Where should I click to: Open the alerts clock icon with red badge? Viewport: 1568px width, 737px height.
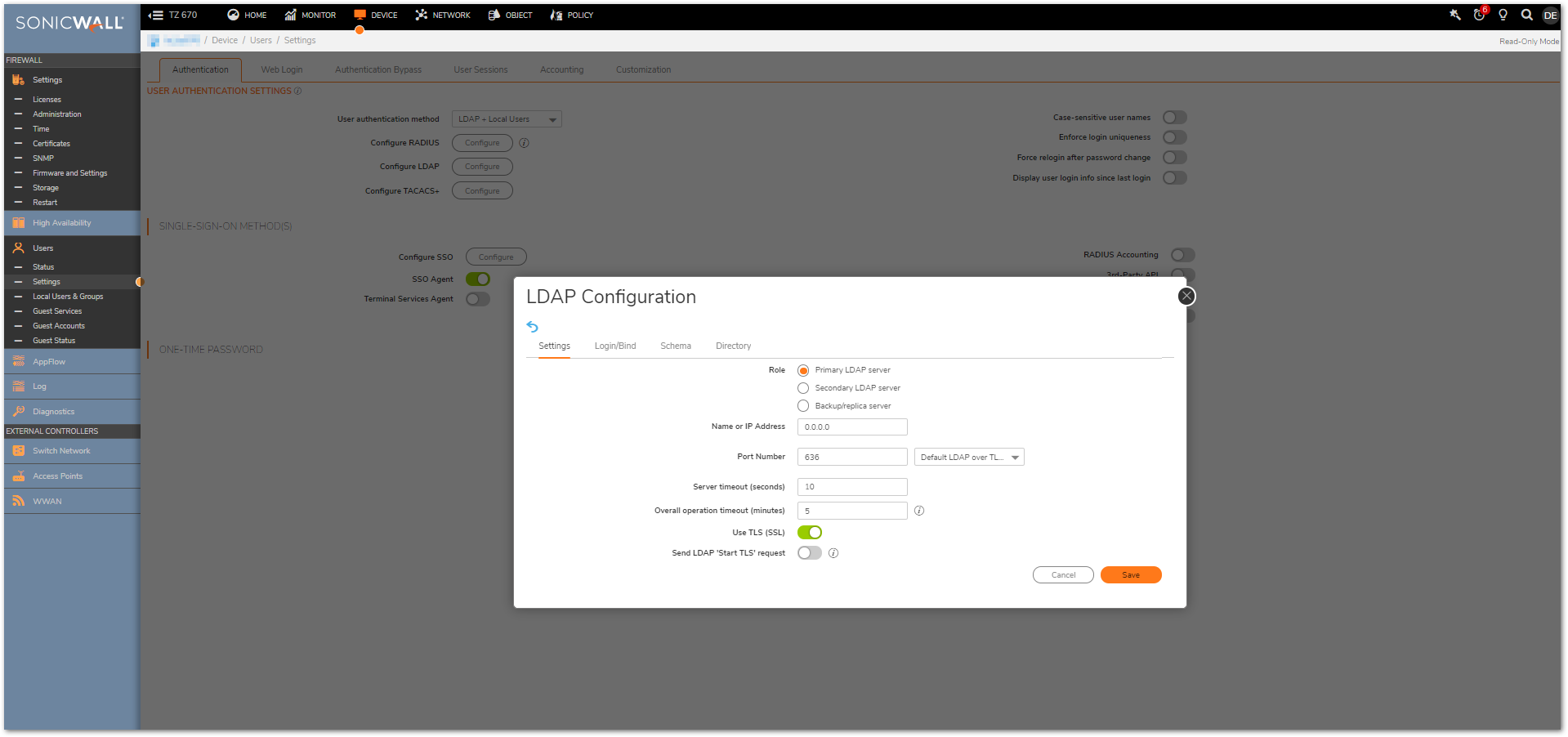1479,15
